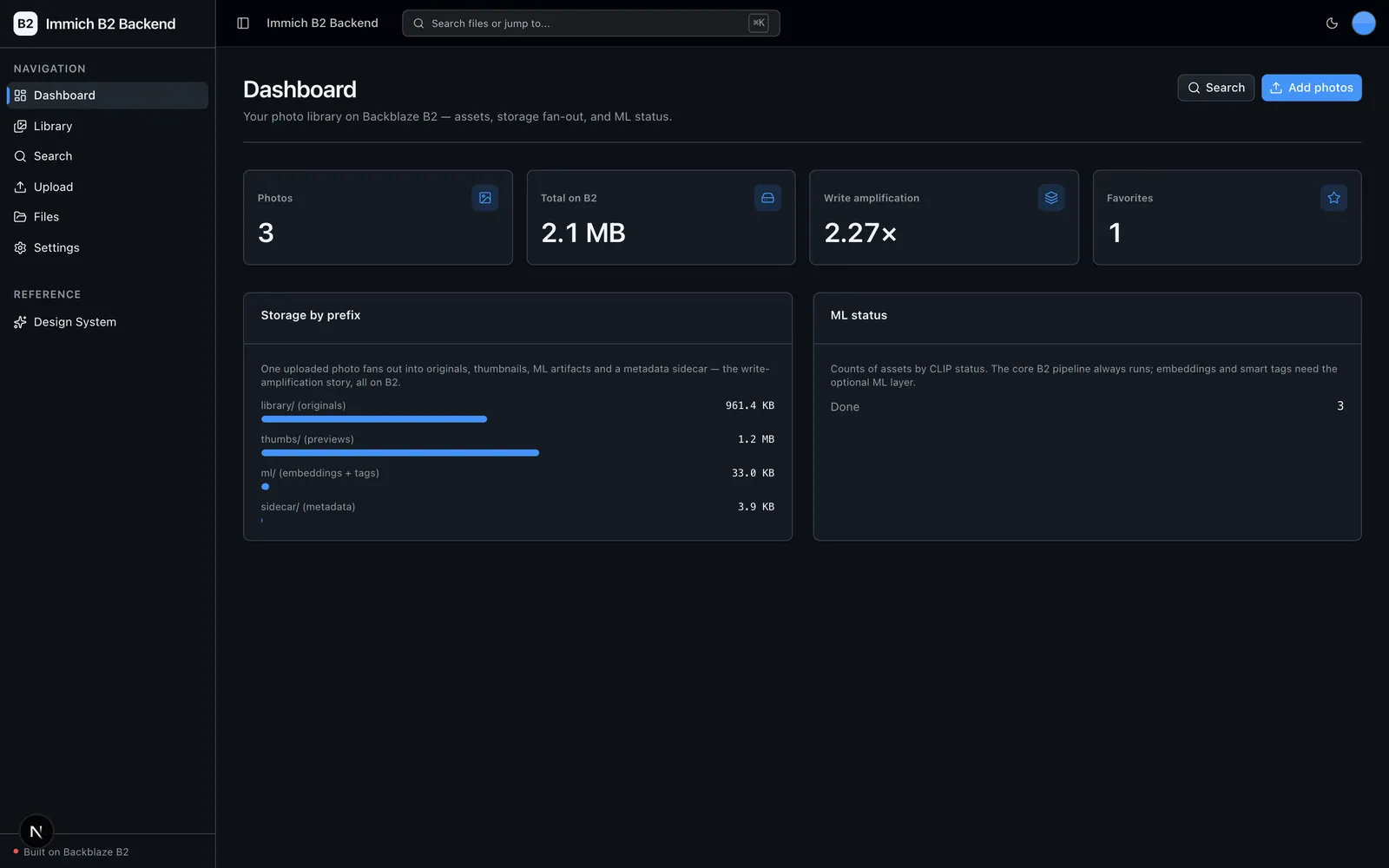Click the 2.1 MB total value
This screenshot has height=868, width=1389.
pos(583,233)
